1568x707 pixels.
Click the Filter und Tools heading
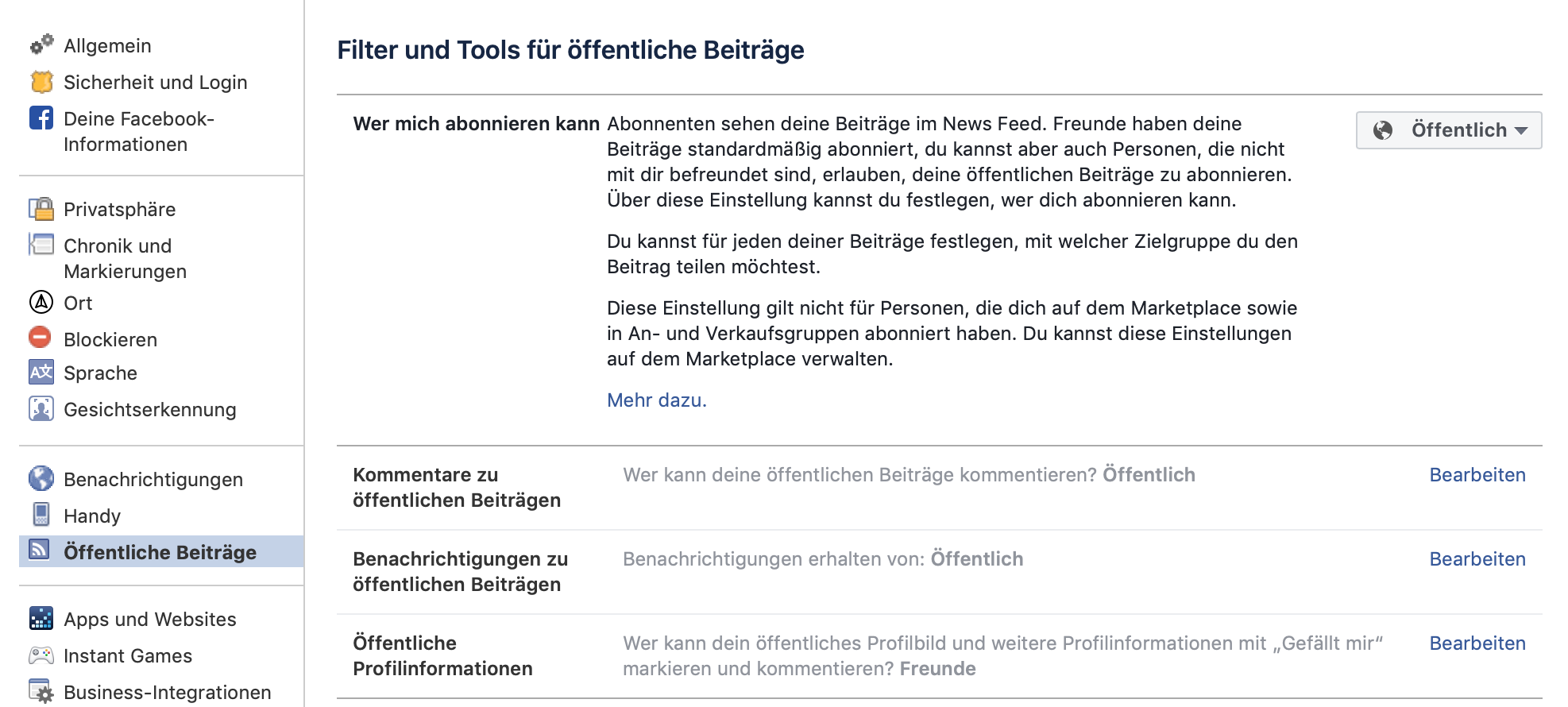pos(570,50)
